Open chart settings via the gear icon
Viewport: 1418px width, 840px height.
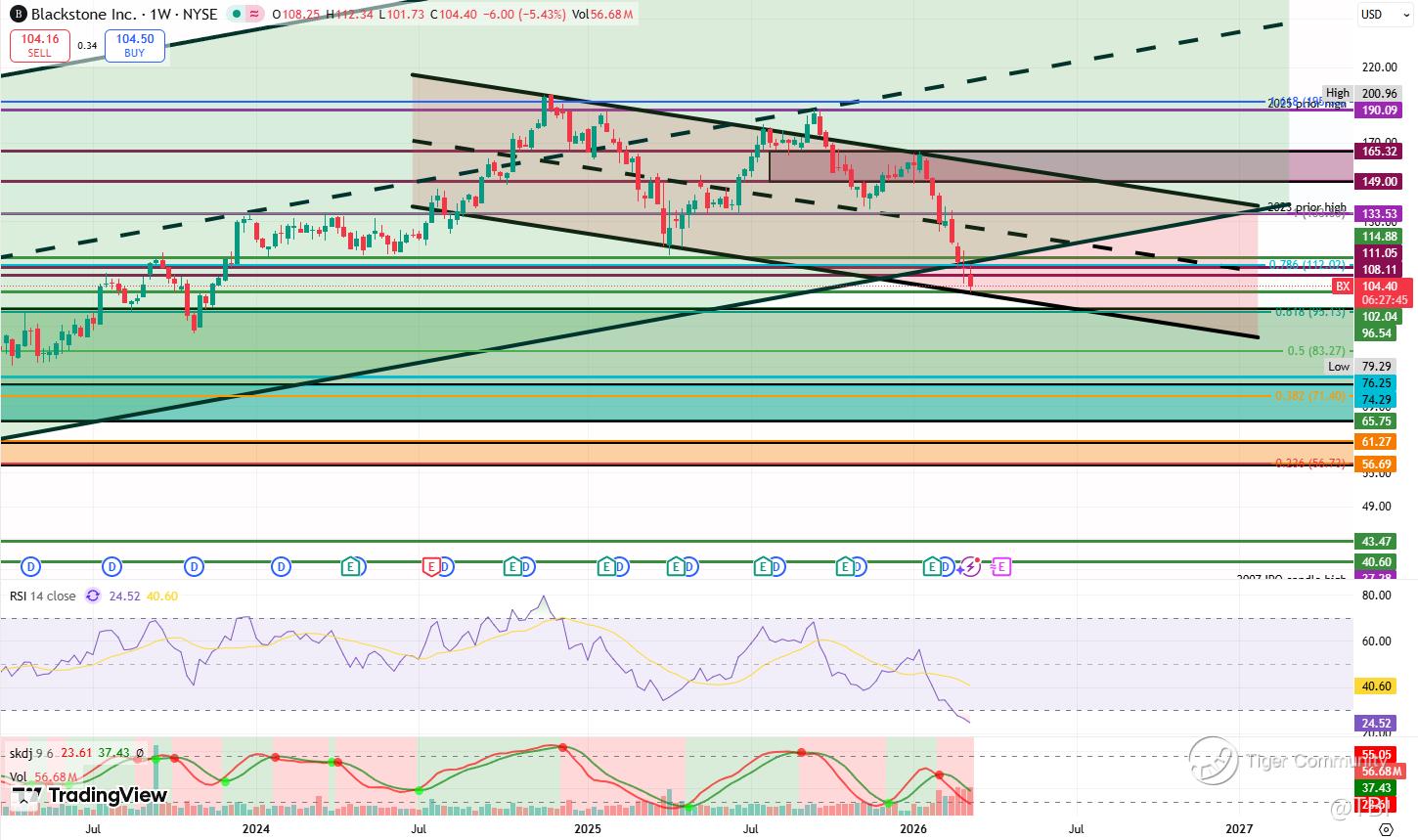pos(1386,829)
